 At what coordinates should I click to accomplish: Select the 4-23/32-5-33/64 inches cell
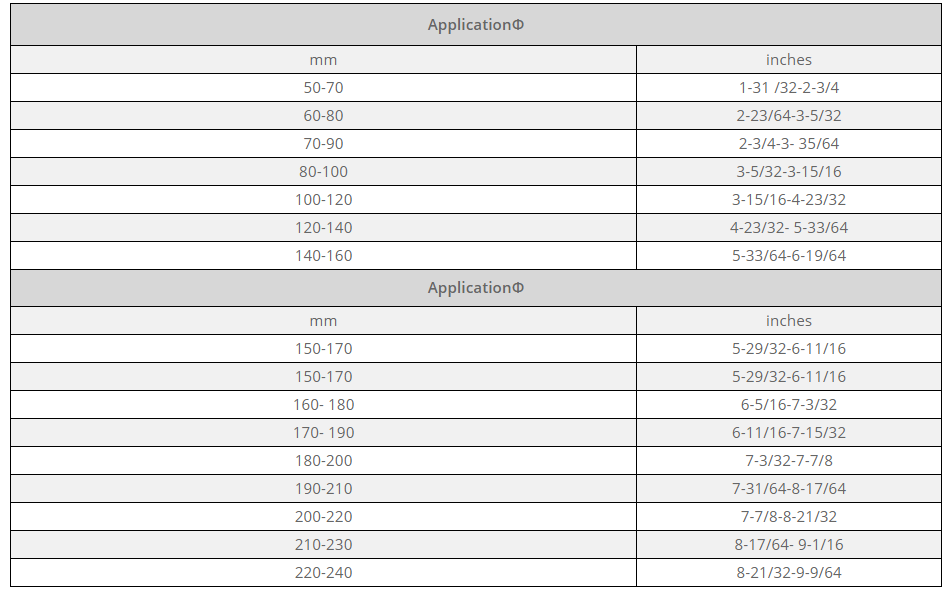pyautogui.click(x=789, y=228)
